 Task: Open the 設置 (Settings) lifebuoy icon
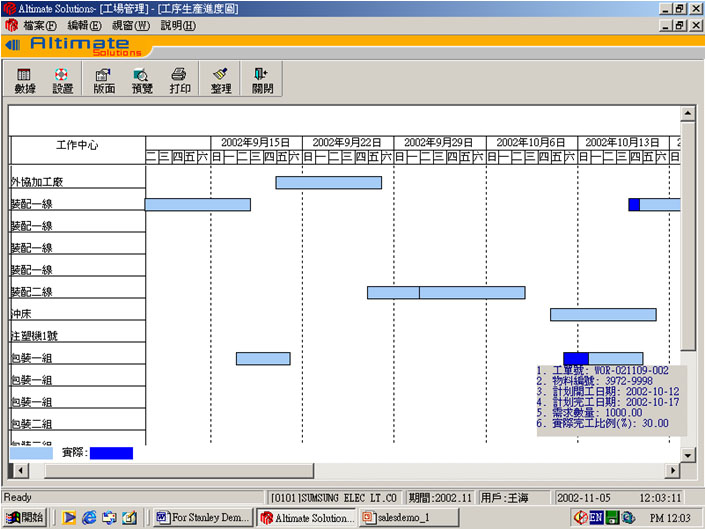[62, 80]
